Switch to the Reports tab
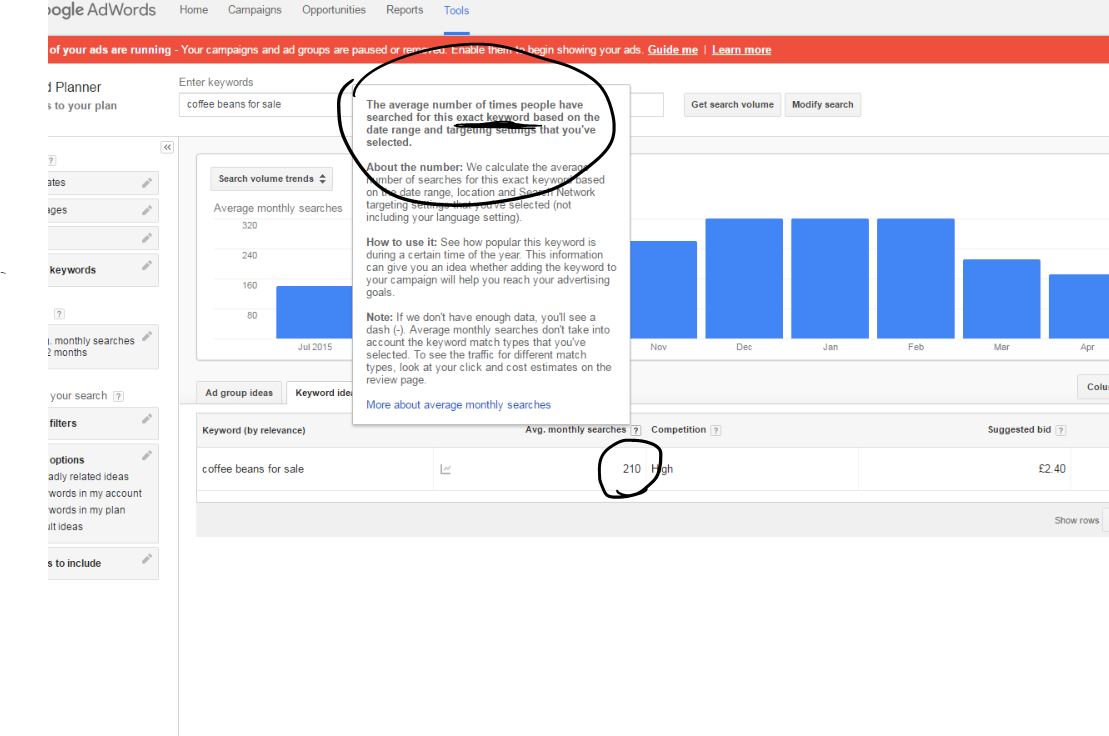This screenshot has width=1109, height=736. [405, 10]
